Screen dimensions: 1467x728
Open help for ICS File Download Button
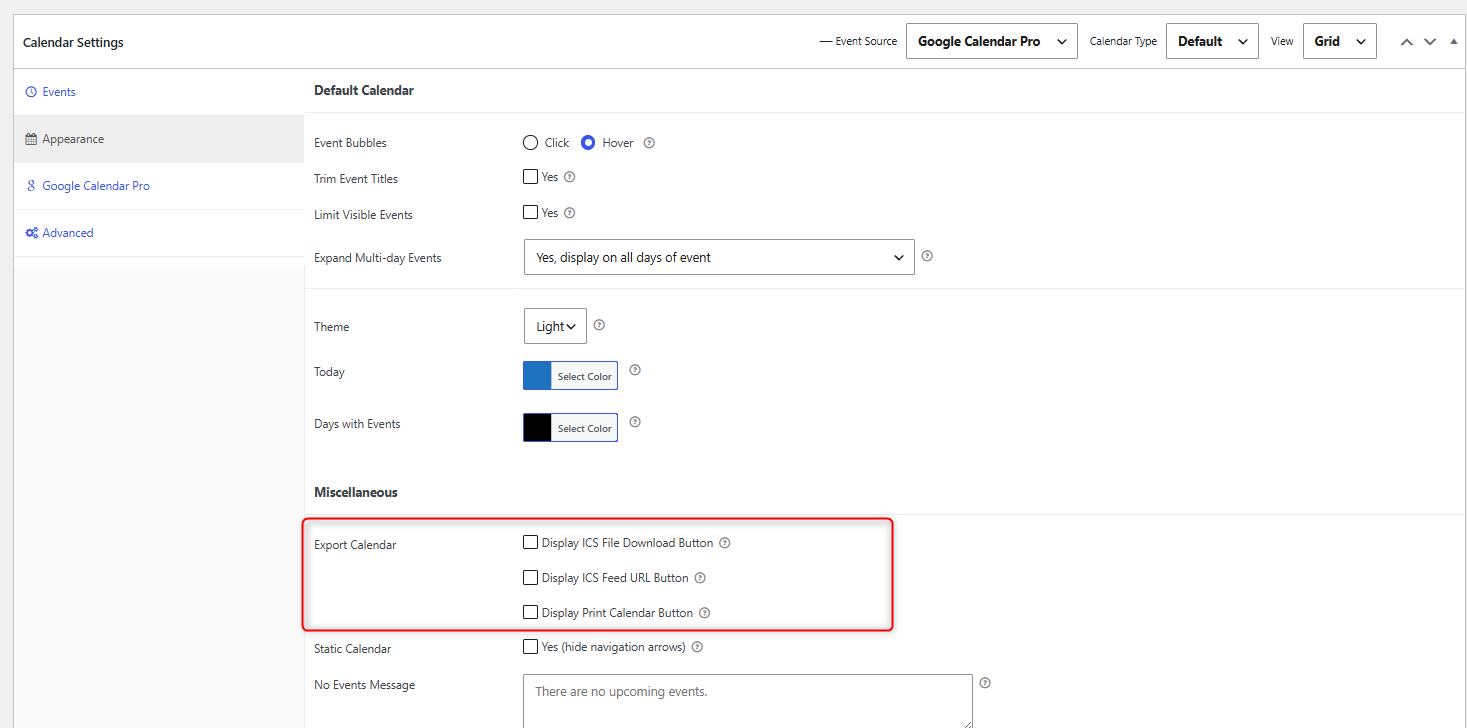(x=725, y=543)
